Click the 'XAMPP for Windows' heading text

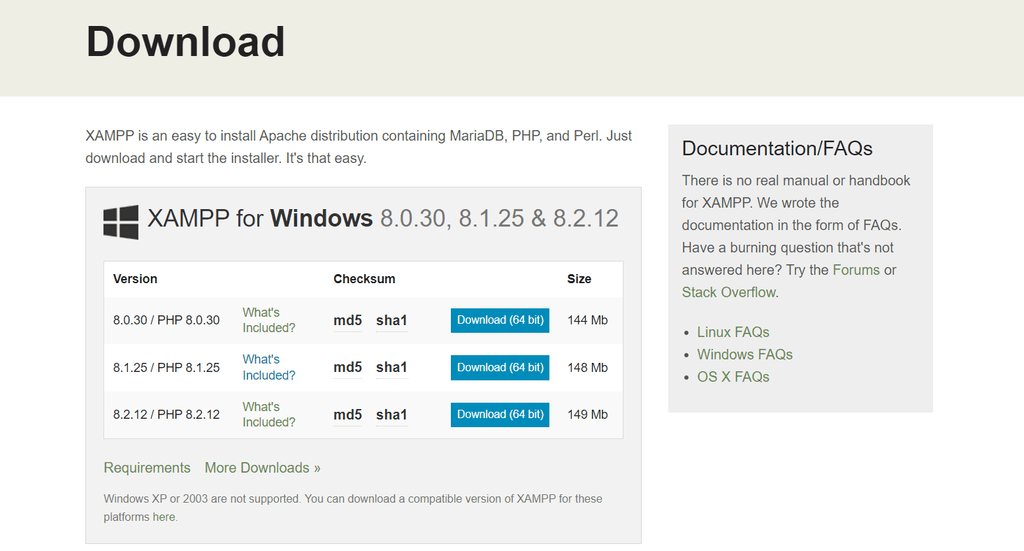[x=260, y=219]
